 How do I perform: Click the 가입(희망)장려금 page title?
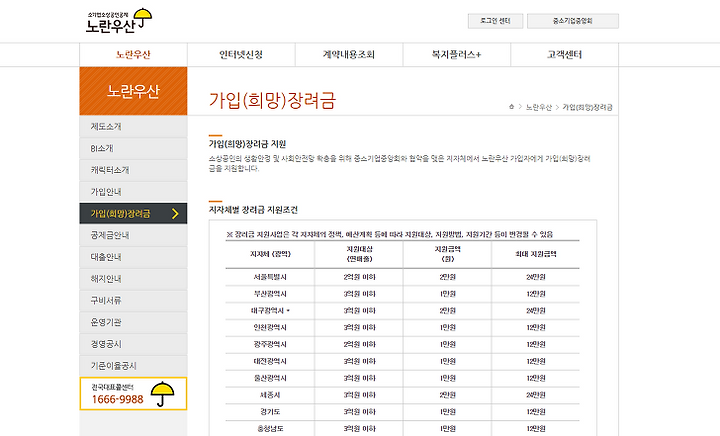[272, 101]
